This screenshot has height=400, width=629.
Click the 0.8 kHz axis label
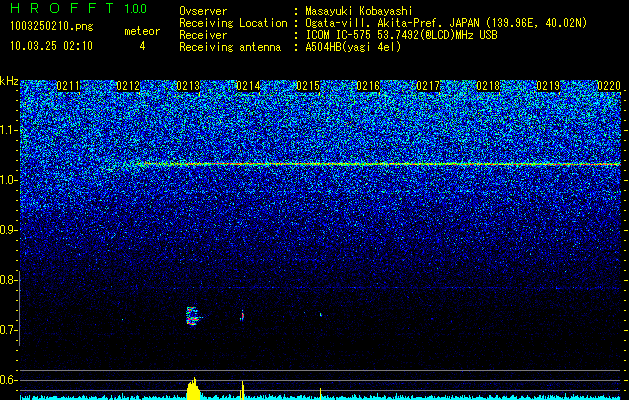tap(8, 280)
